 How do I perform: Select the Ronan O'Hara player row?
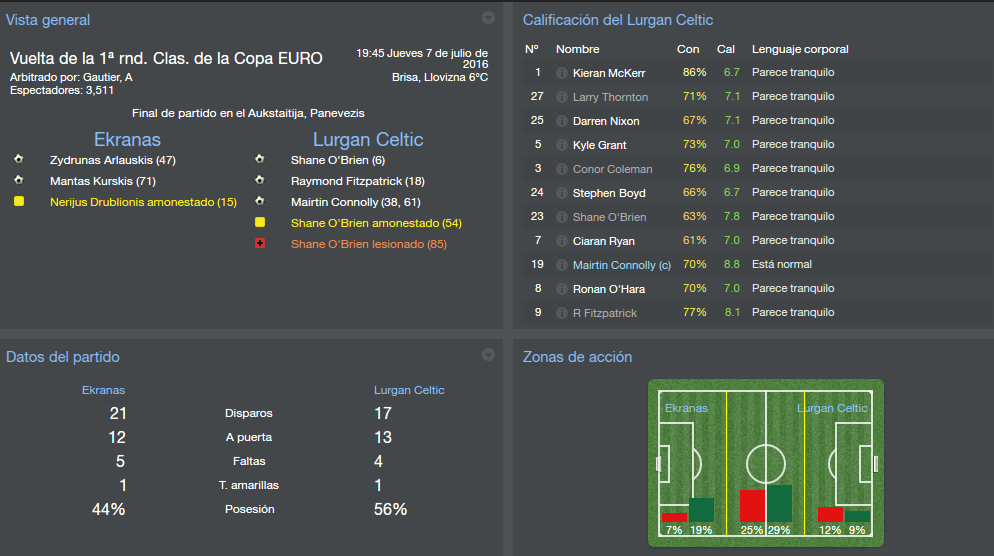[753, 288]
